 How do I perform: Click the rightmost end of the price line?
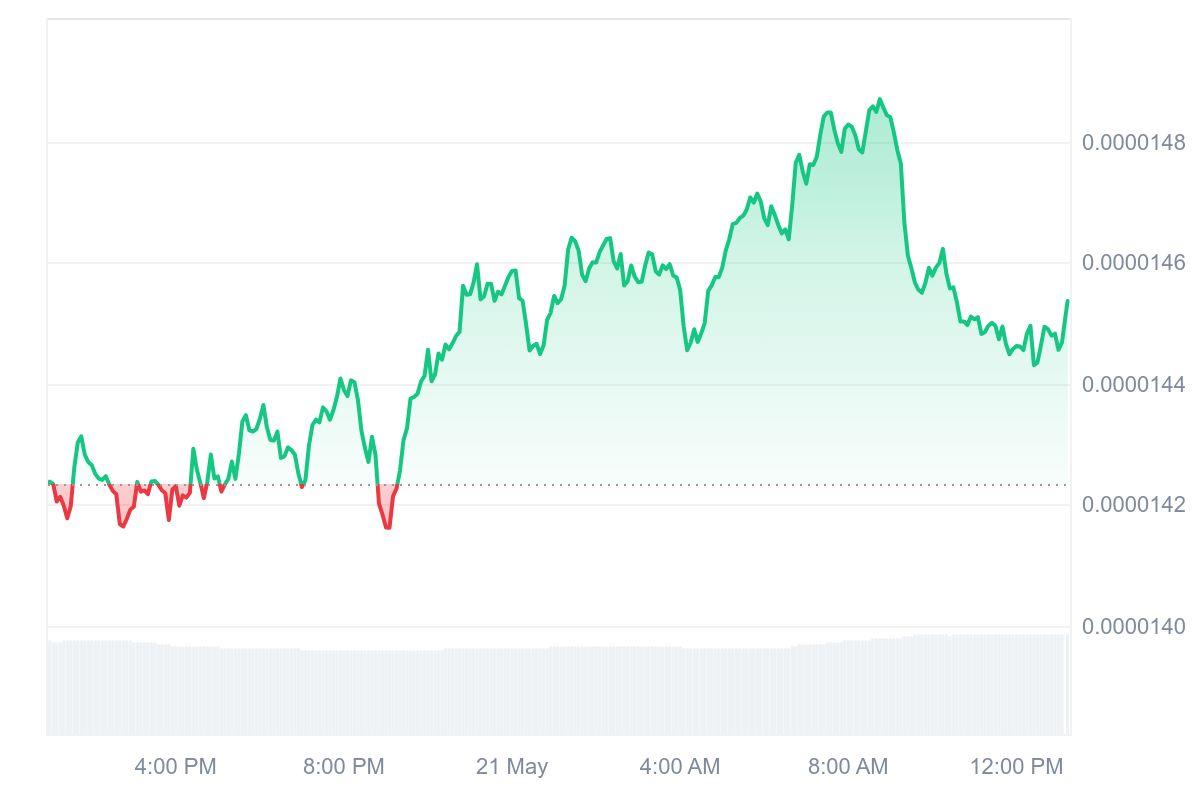[1067, 301]
